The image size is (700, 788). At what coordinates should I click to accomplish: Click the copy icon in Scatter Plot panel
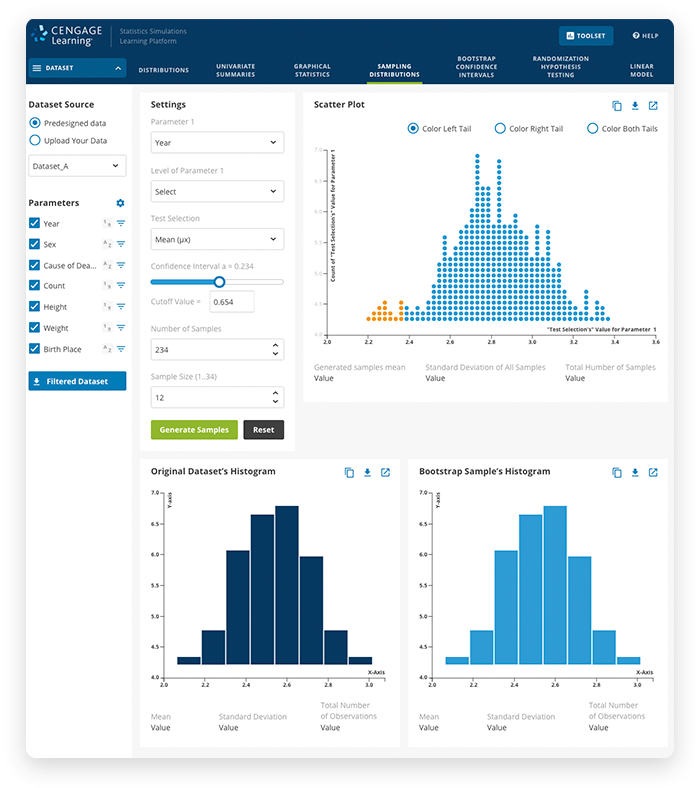click(617, 106)
